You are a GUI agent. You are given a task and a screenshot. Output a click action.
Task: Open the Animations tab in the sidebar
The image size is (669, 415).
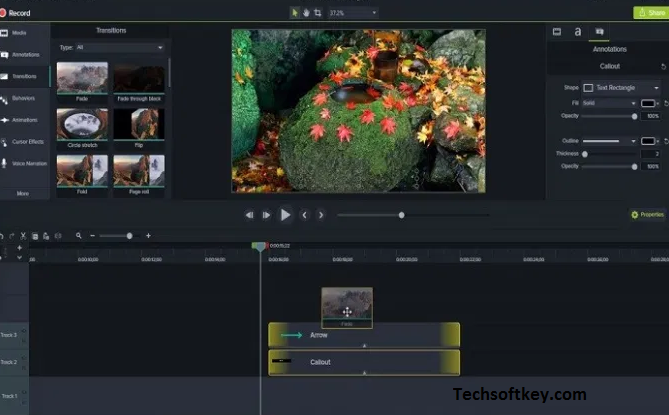point(25,120)
